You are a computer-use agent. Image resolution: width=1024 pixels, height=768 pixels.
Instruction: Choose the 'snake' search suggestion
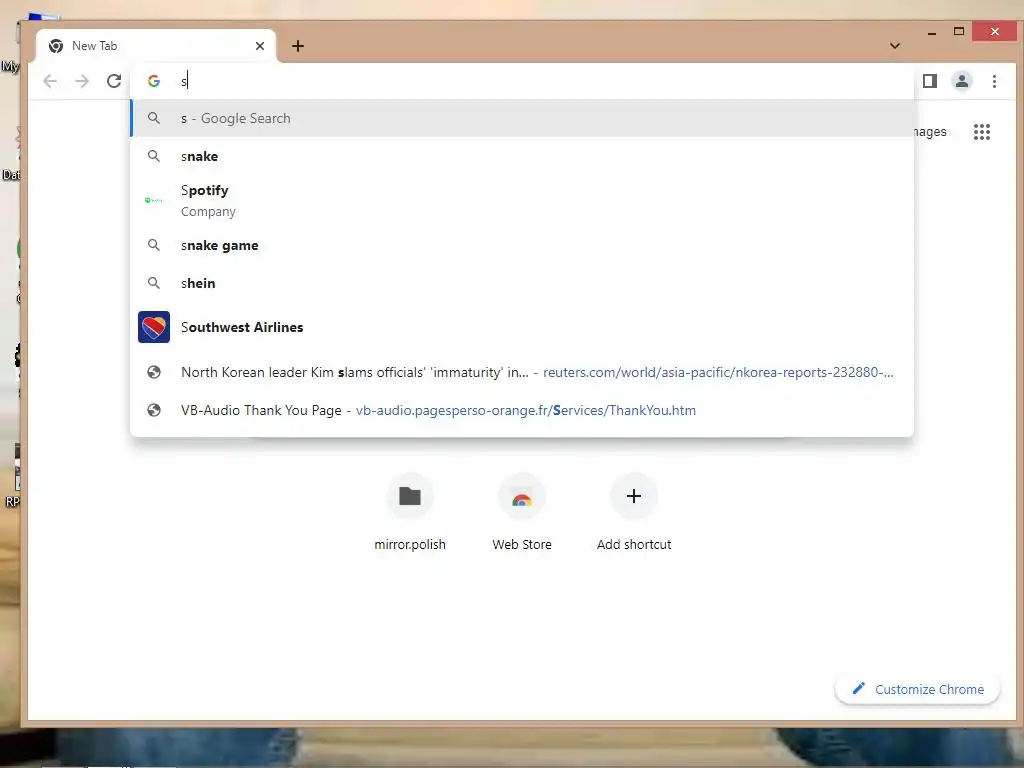(522, 156)
